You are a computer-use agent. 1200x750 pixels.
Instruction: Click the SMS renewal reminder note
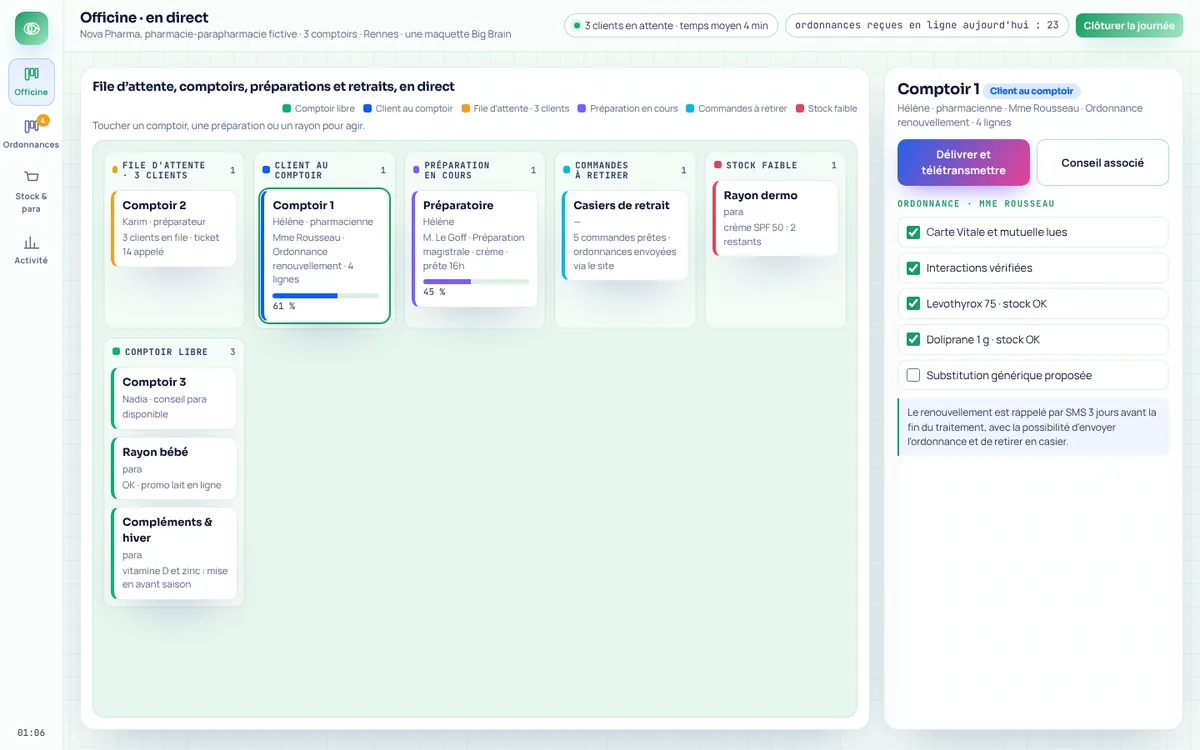point(1033,427)
